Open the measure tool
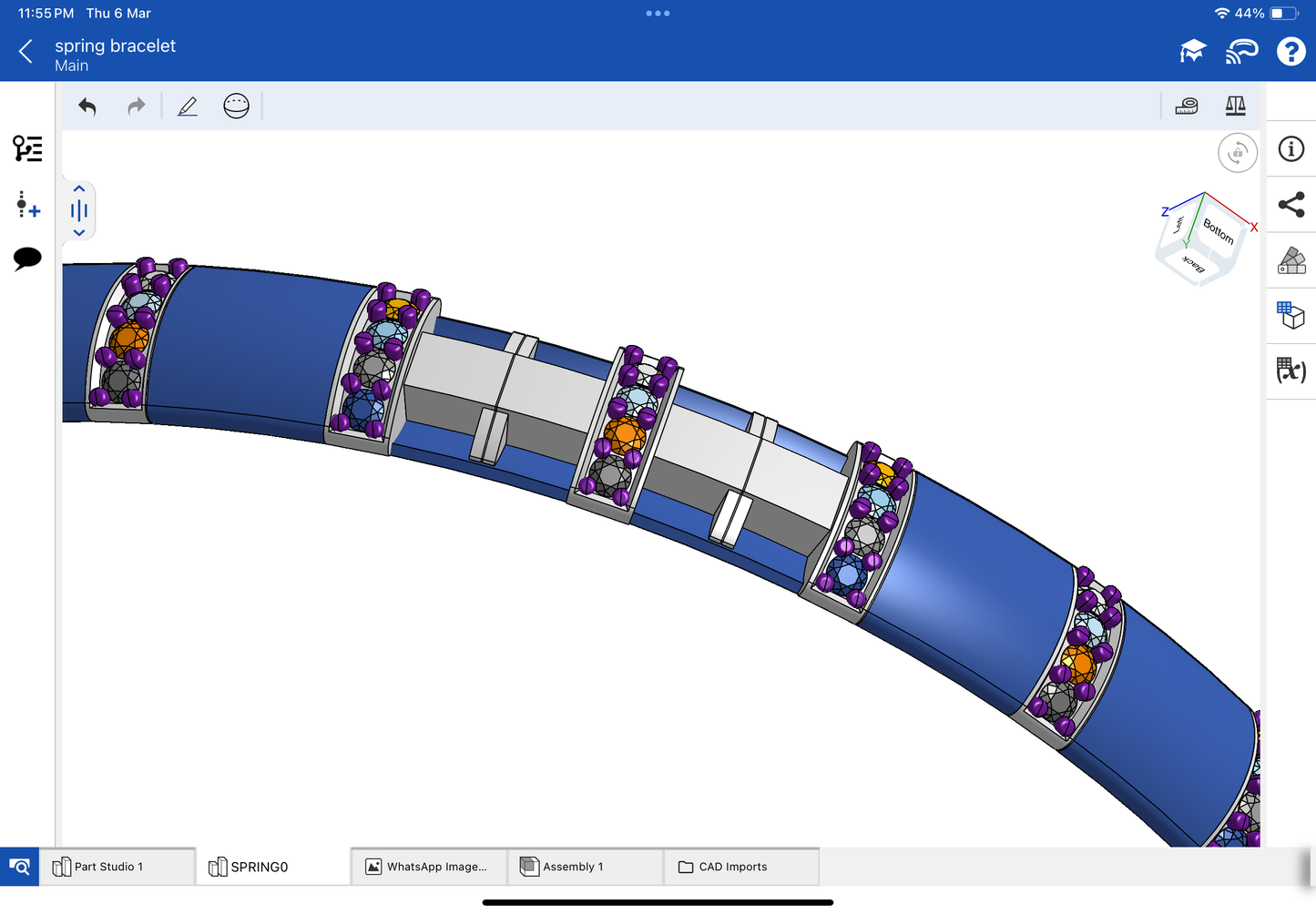The image size is (1316, 914). click(x=1187, y=107)
